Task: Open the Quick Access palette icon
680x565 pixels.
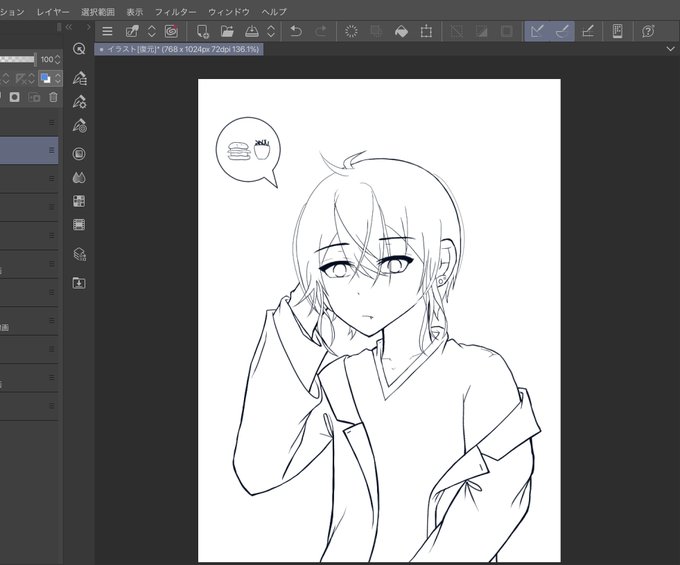Action: 79,49
